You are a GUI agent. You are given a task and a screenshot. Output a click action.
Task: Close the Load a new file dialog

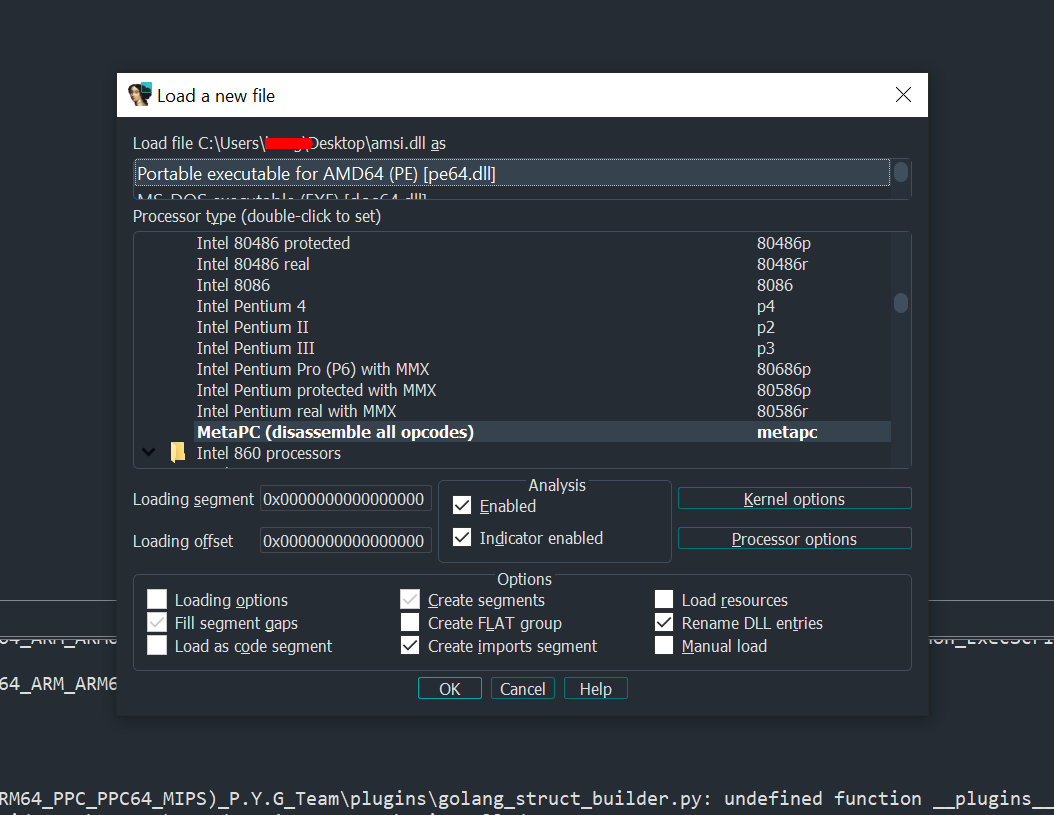pyautogui.click(x=903, y=95)
